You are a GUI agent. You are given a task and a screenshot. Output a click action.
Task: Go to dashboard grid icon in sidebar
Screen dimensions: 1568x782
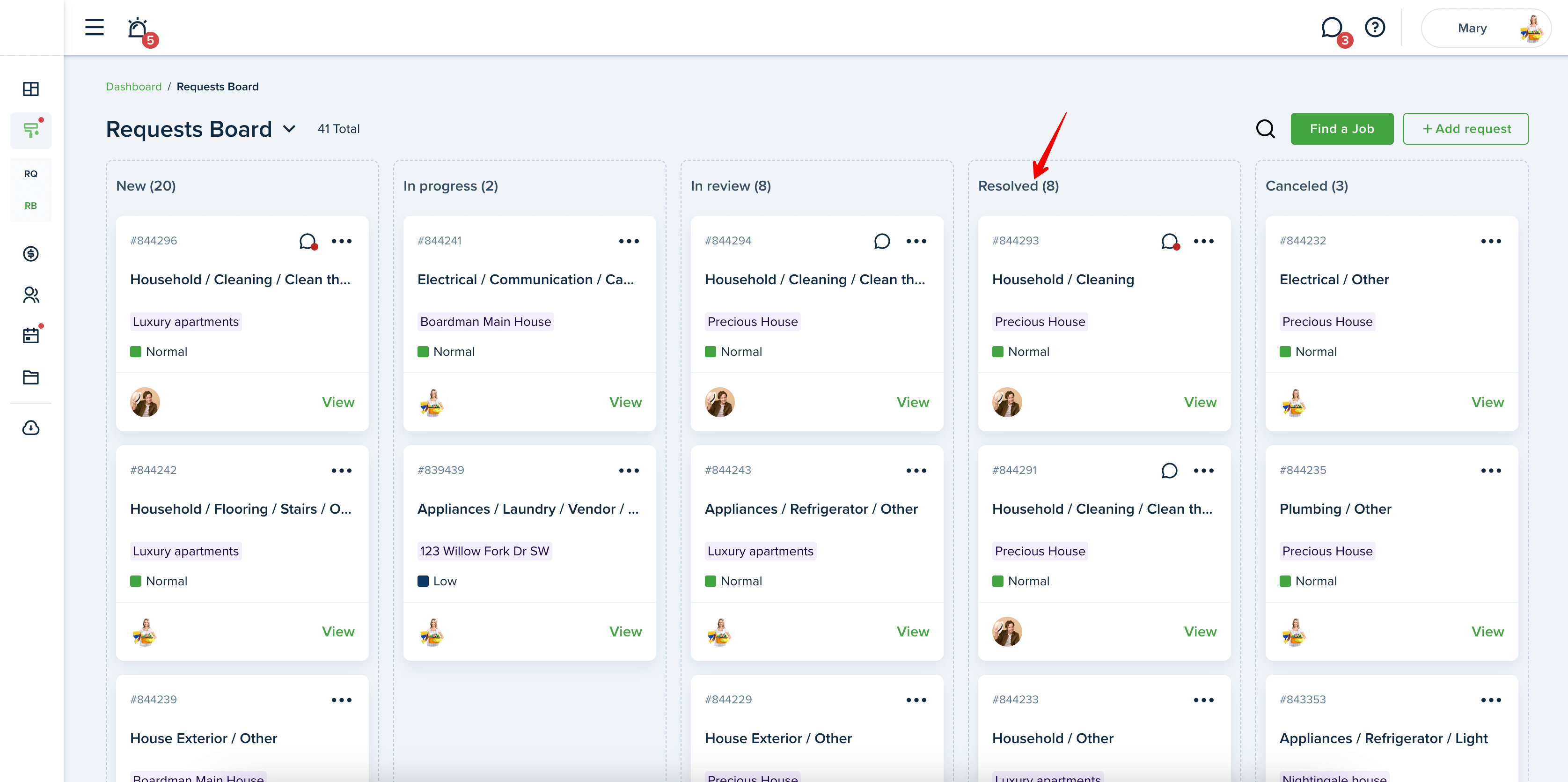(x=31, y=89)
